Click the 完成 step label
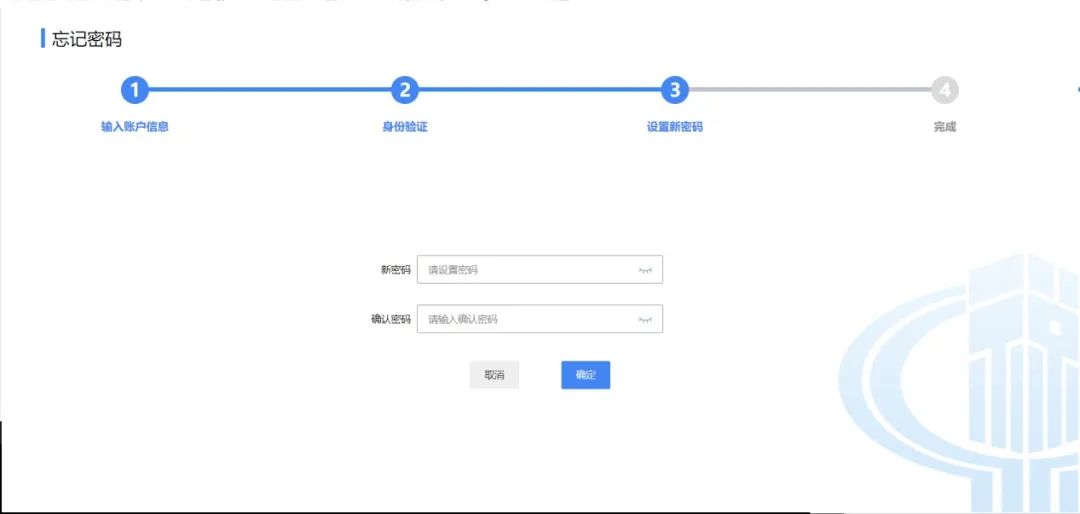The width and height of the screenshot is (1080, 514). click(945, 127)
